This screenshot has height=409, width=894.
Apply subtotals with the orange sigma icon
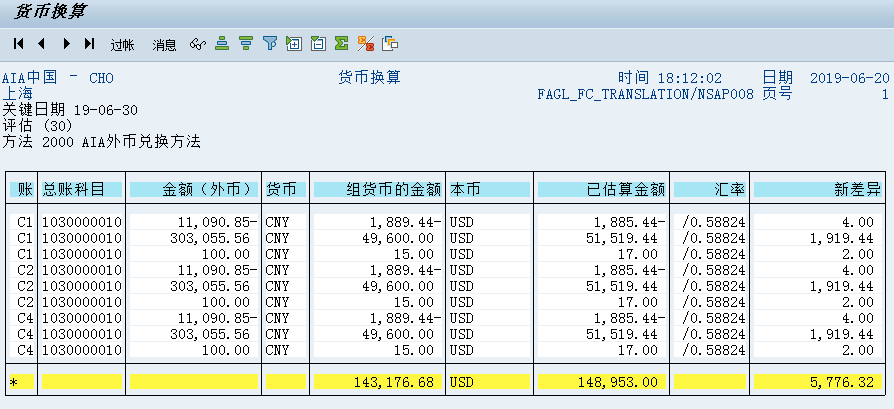pyautogui.click(x=365, y=43)
